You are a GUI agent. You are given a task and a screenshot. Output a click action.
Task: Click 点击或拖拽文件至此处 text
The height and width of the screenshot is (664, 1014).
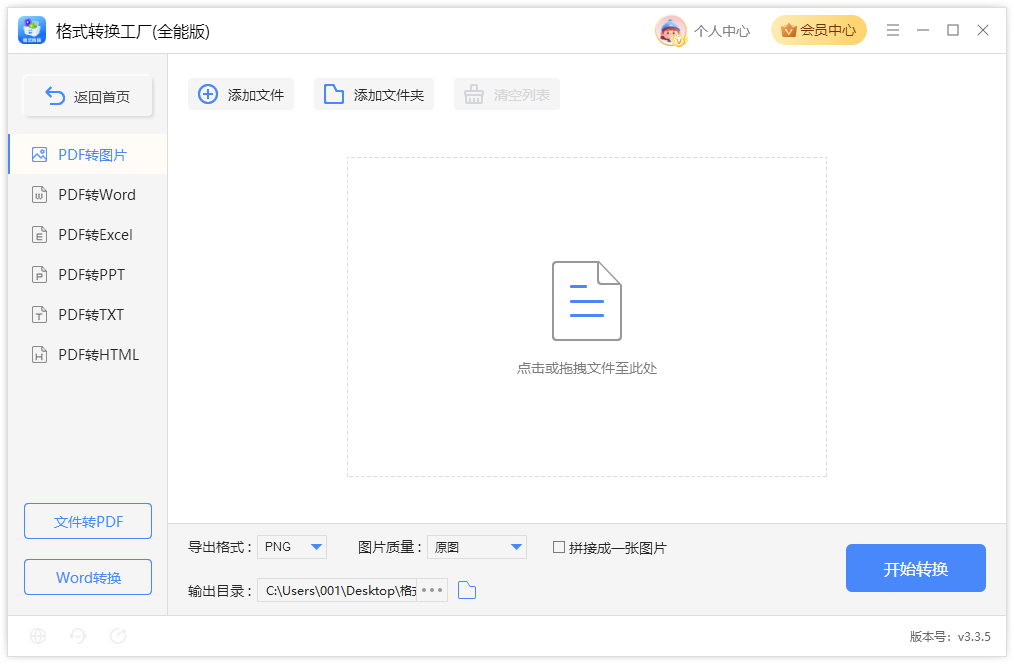pos(587,369)
